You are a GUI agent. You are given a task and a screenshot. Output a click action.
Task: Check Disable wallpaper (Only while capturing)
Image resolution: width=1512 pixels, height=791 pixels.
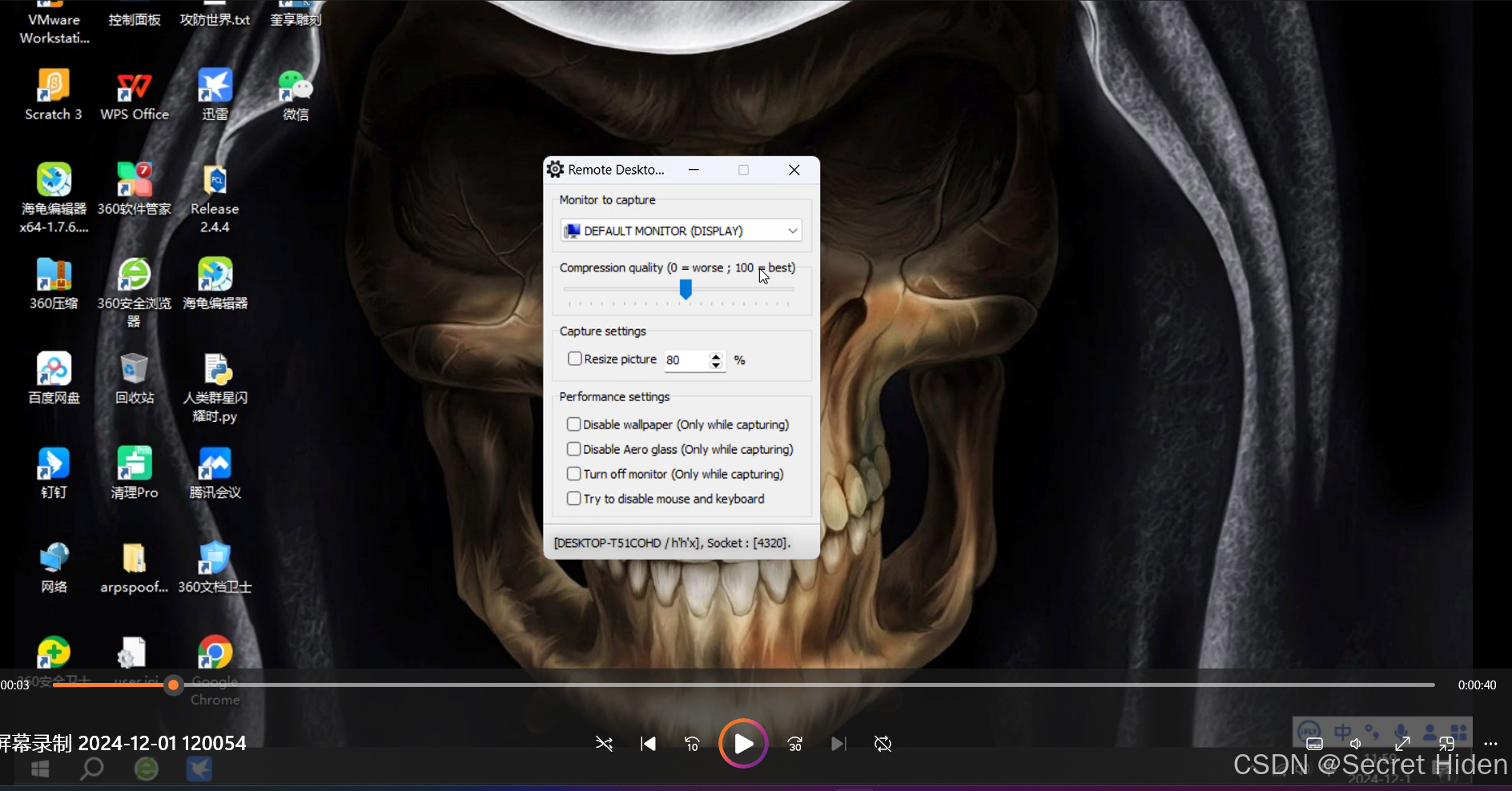573,424
